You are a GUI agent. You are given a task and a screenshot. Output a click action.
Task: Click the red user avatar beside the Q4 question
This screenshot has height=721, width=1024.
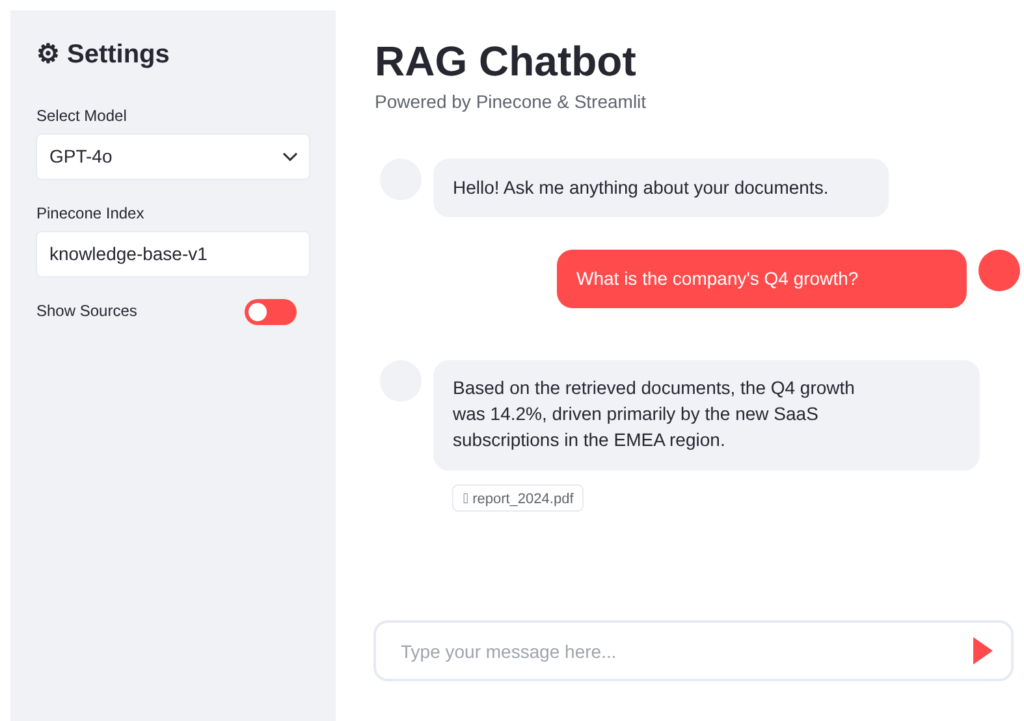point(998,270)
